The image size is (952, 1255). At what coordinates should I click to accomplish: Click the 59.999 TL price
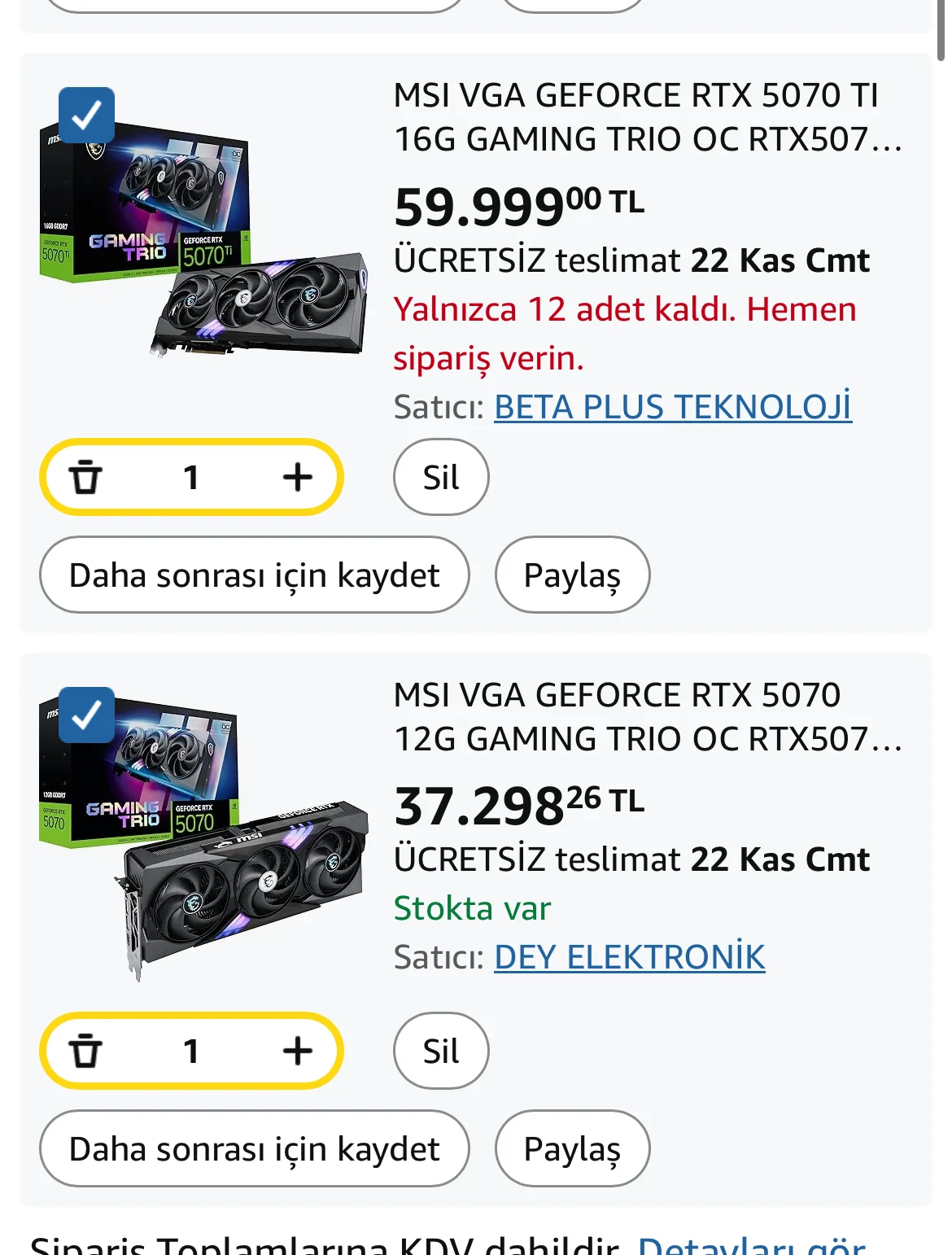(518, 207)
